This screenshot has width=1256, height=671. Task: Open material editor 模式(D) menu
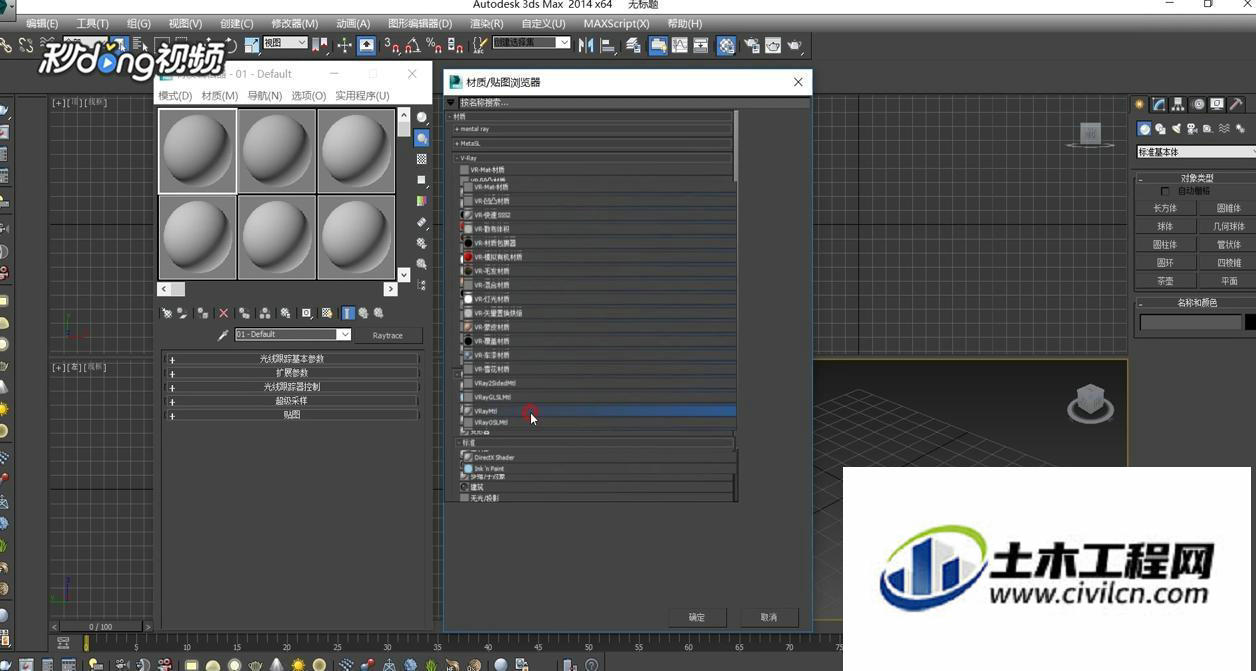[x=175, y=96]
